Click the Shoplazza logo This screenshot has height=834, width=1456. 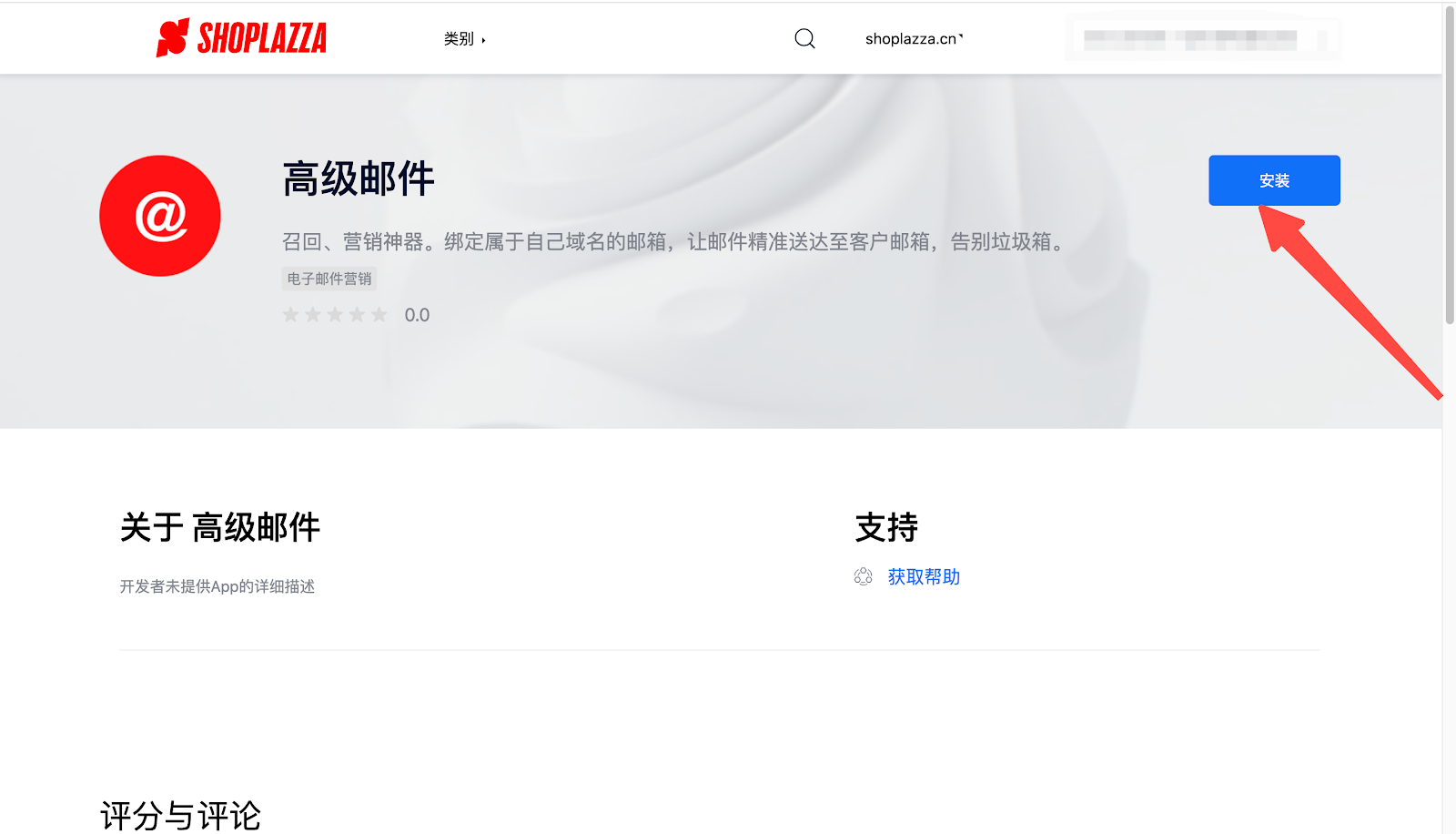coord(241,38)
